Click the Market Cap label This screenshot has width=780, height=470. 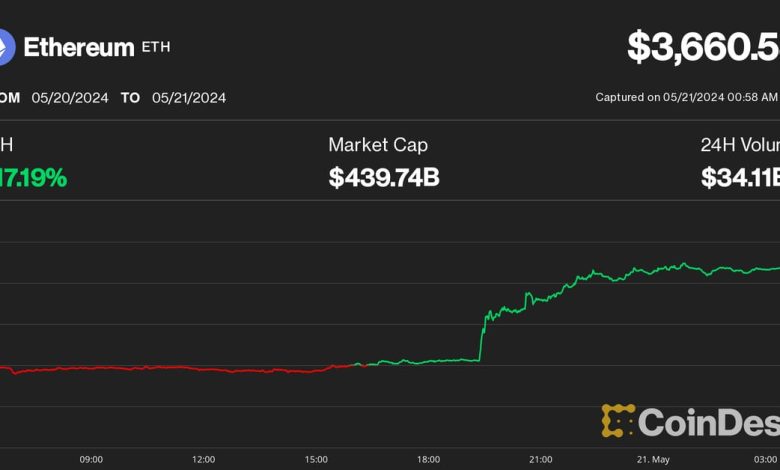pyautogui.click(x=377, y=145)
